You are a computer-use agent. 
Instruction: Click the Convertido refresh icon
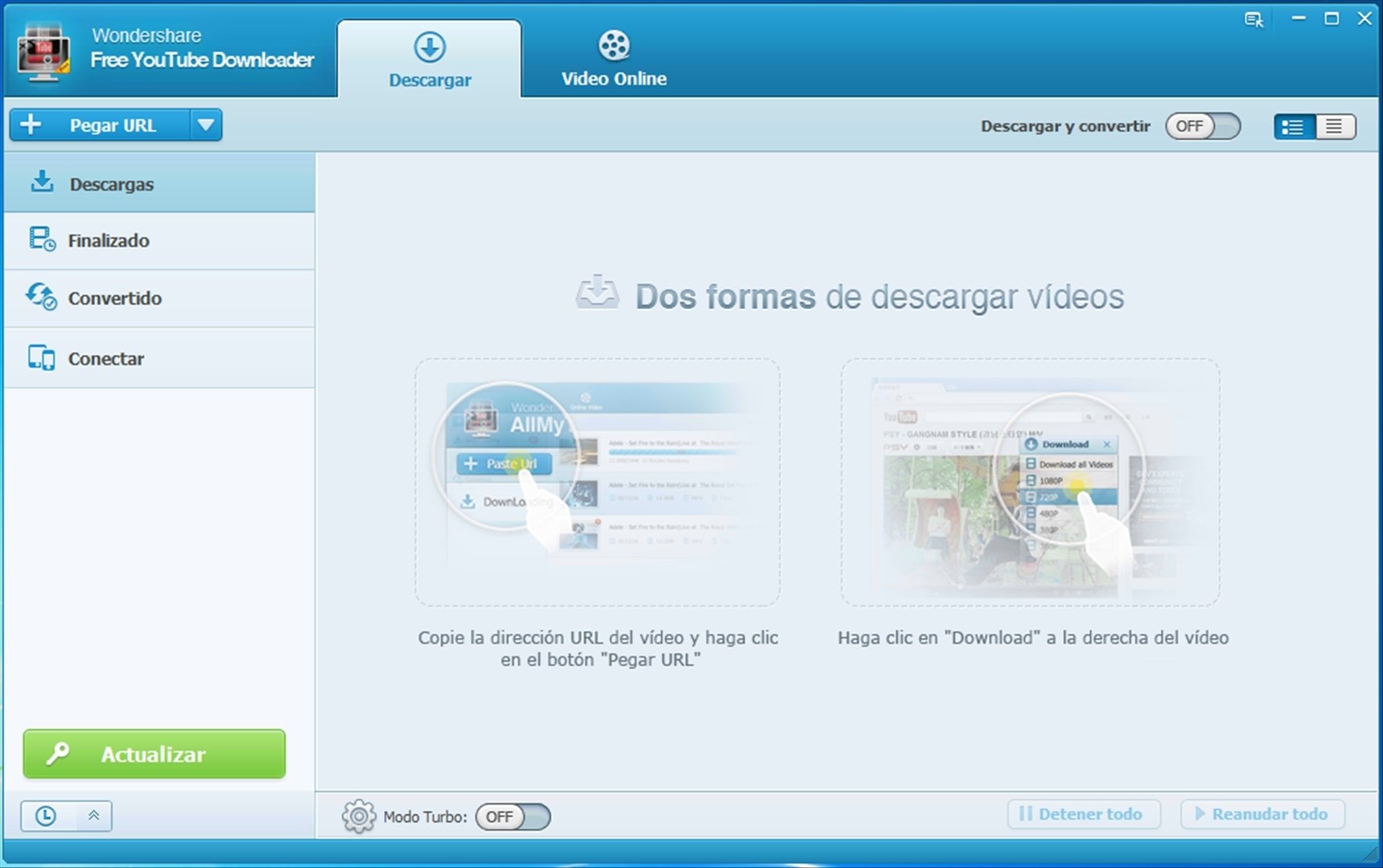41,296
